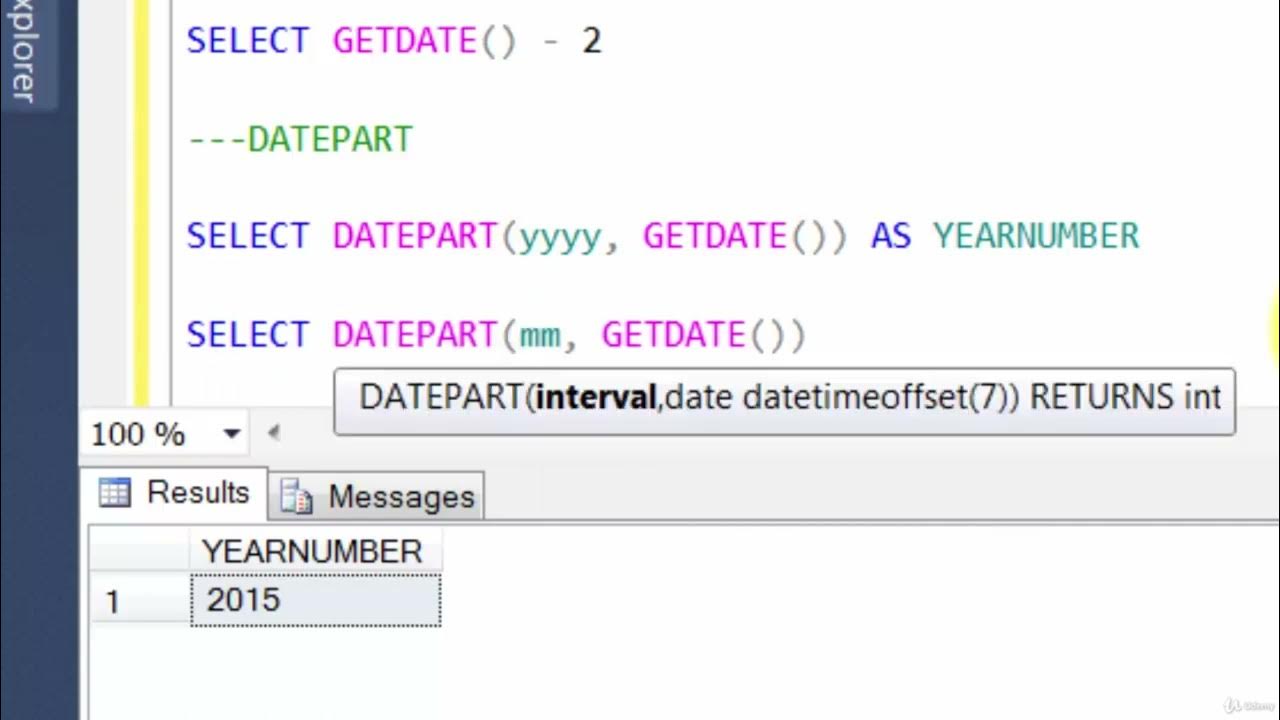Click the document icon on Messages tab
Screen dimensions: 1280x720
pyautogui.click(x=296, y=496)
